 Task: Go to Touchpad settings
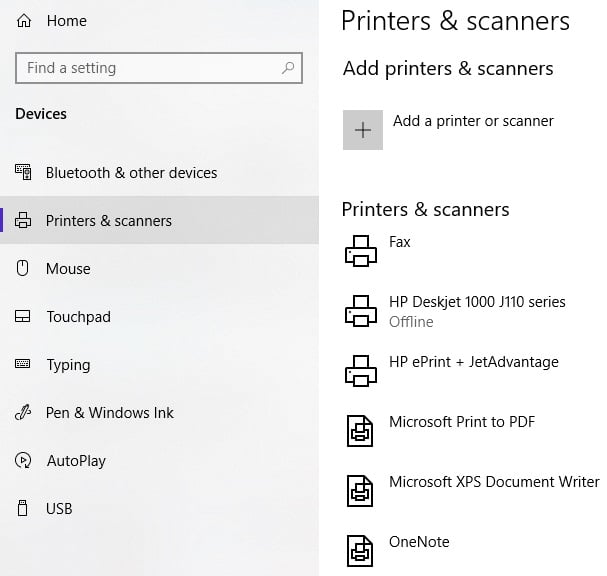click(78, 317)
